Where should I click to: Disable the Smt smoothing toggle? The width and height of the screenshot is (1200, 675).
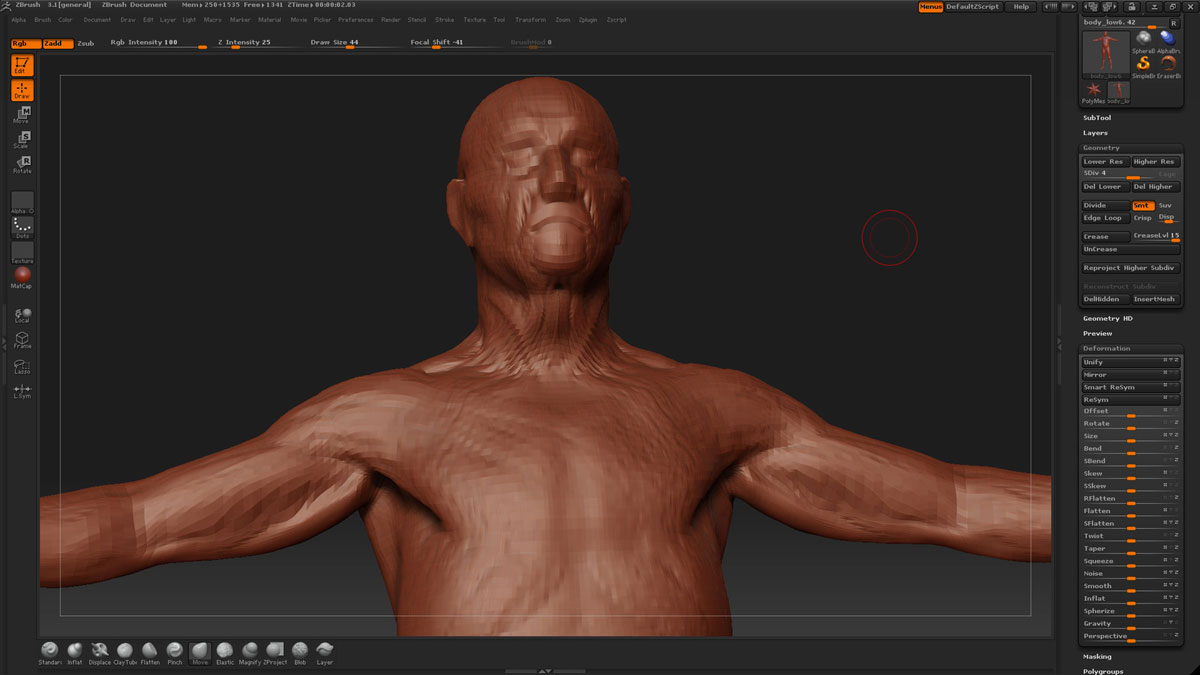tap(1142, 205)
